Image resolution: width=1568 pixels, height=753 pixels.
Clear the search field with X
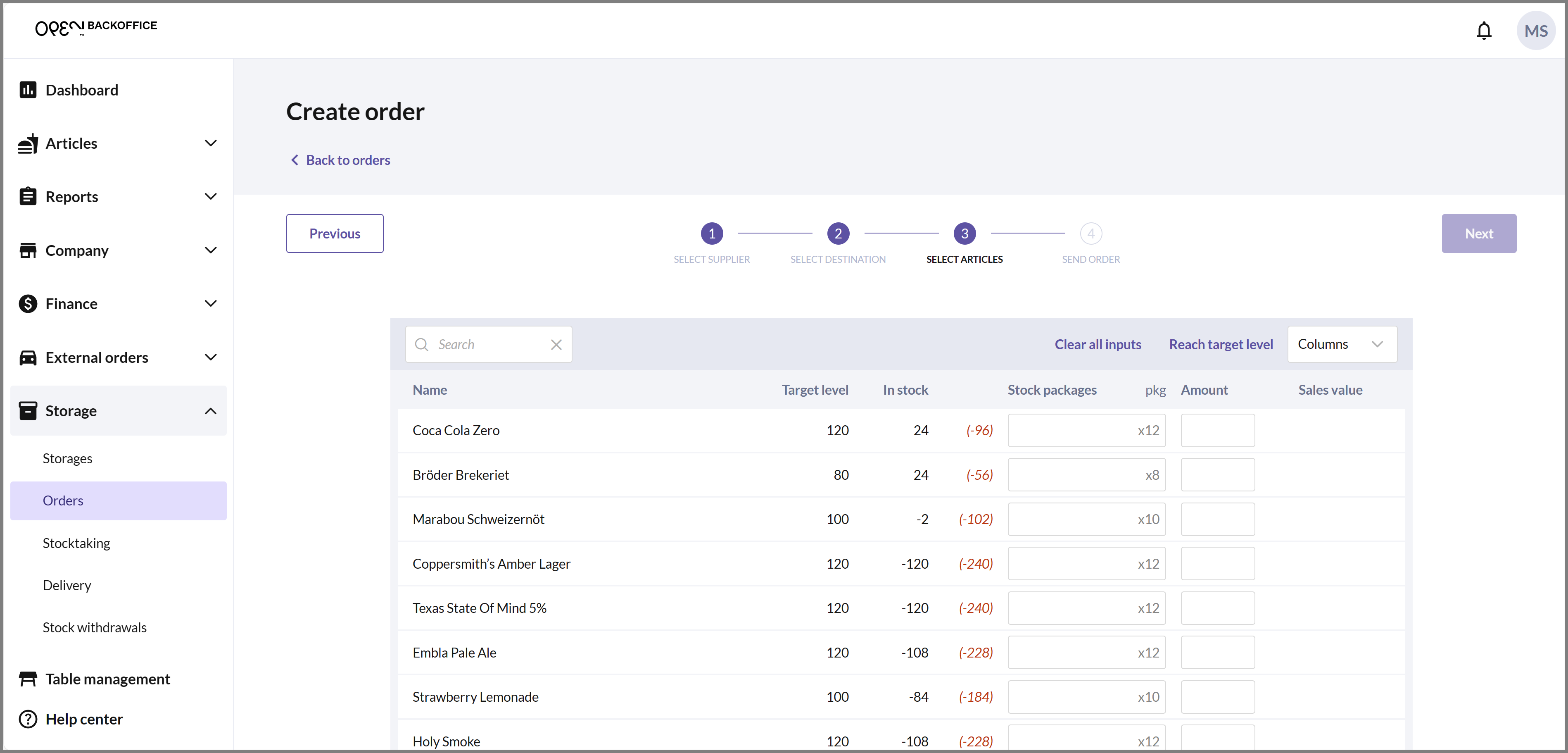click(556, 344)
